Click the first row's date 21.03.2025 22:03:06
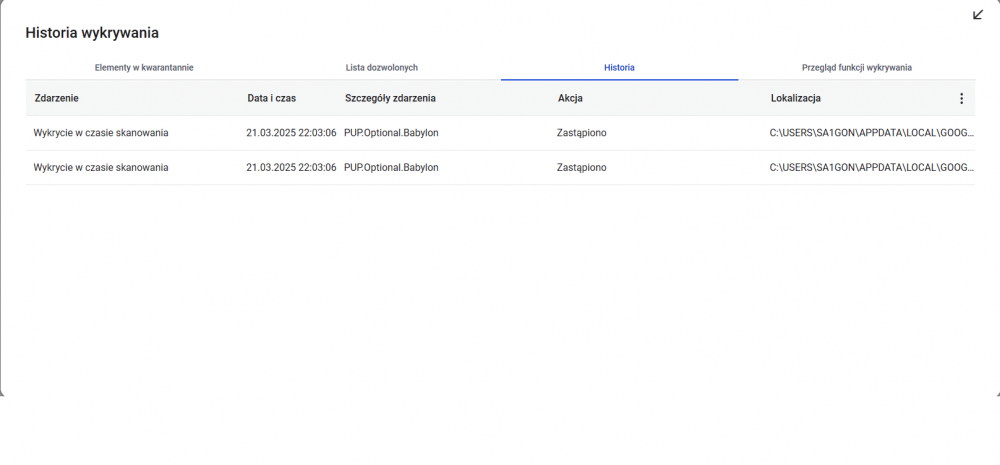1000x465 pixels. click(291, 133)
